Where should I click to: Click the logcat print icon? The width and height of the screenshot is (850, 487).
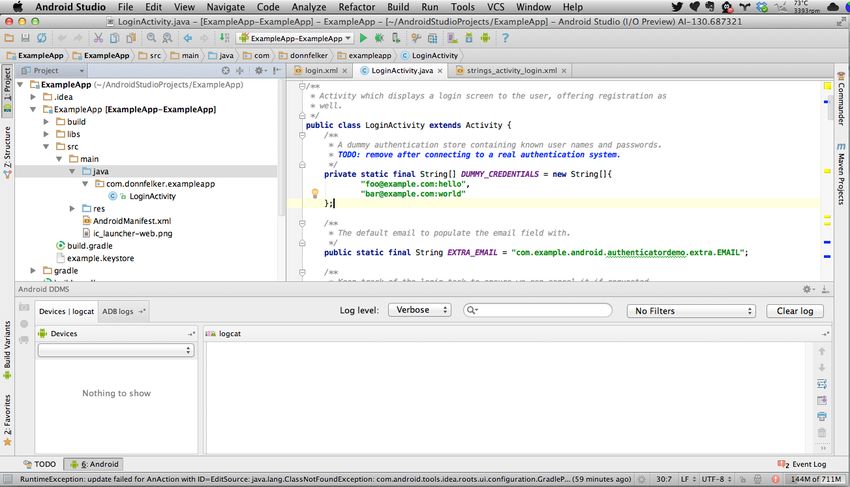click(822, 416)
